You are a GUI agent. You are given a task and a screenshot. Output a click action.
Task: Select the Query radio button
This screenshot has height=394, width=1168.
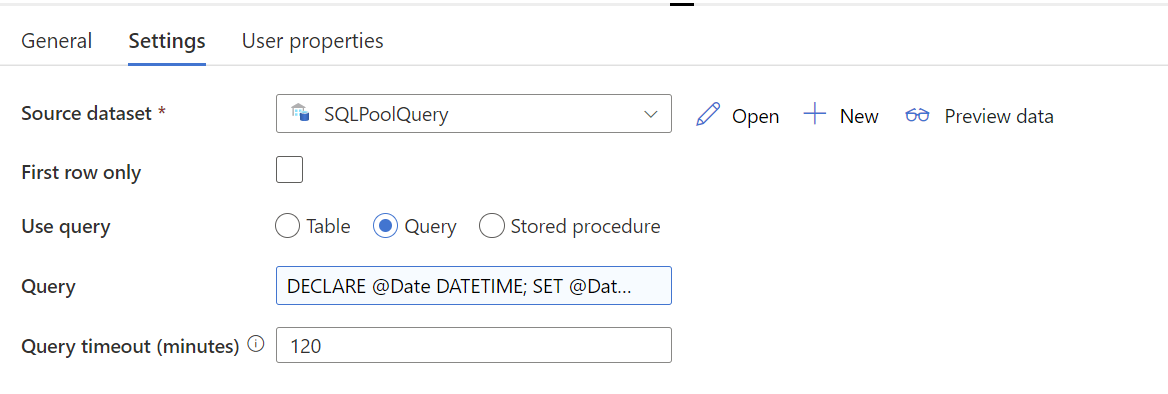pos(385,226)
